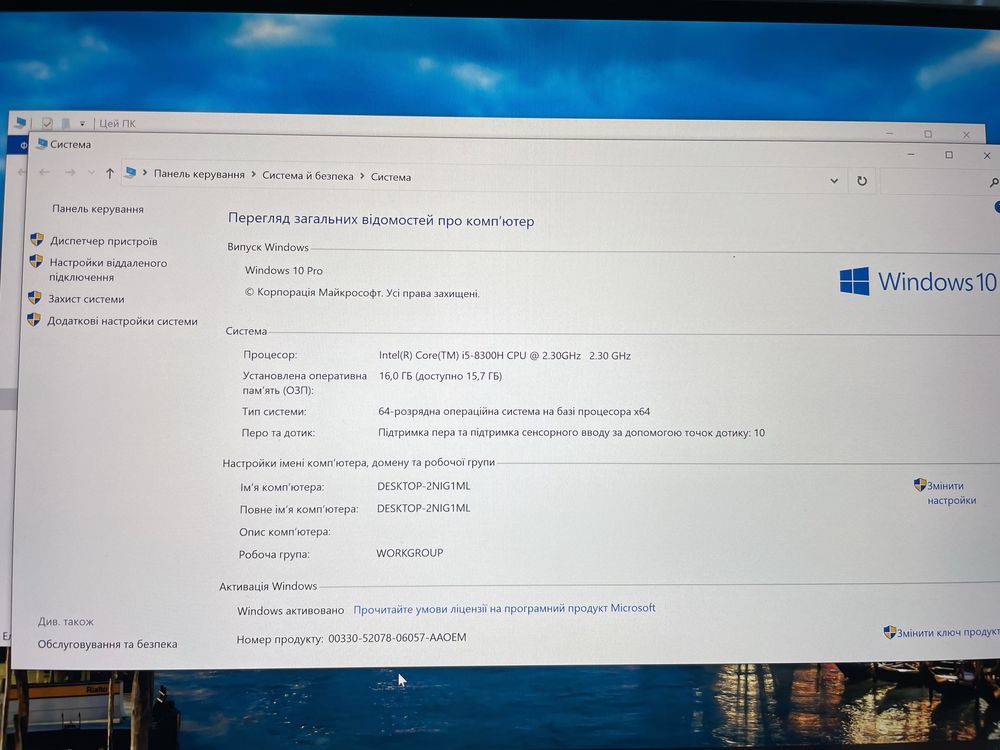Open Додаткові настройки системи link

(122, 321)
